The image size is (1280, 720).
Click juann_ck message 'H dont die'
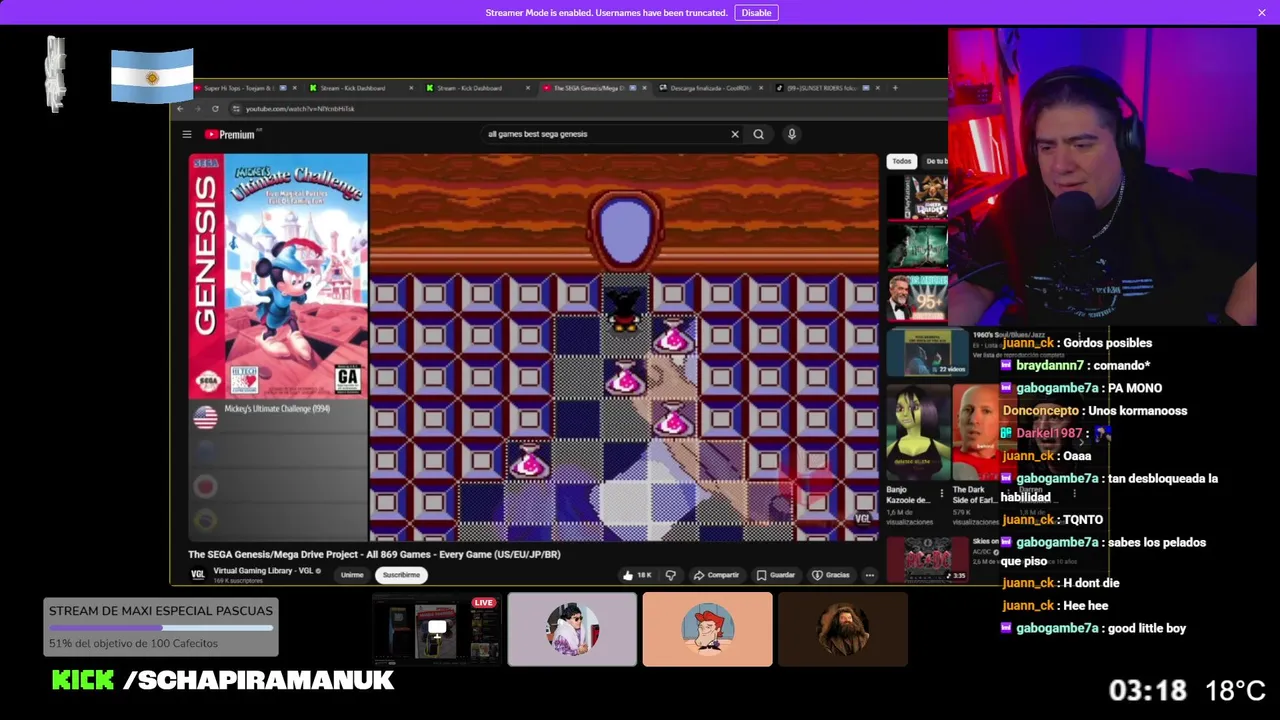pyautogui.click(x=1091, y=583)
